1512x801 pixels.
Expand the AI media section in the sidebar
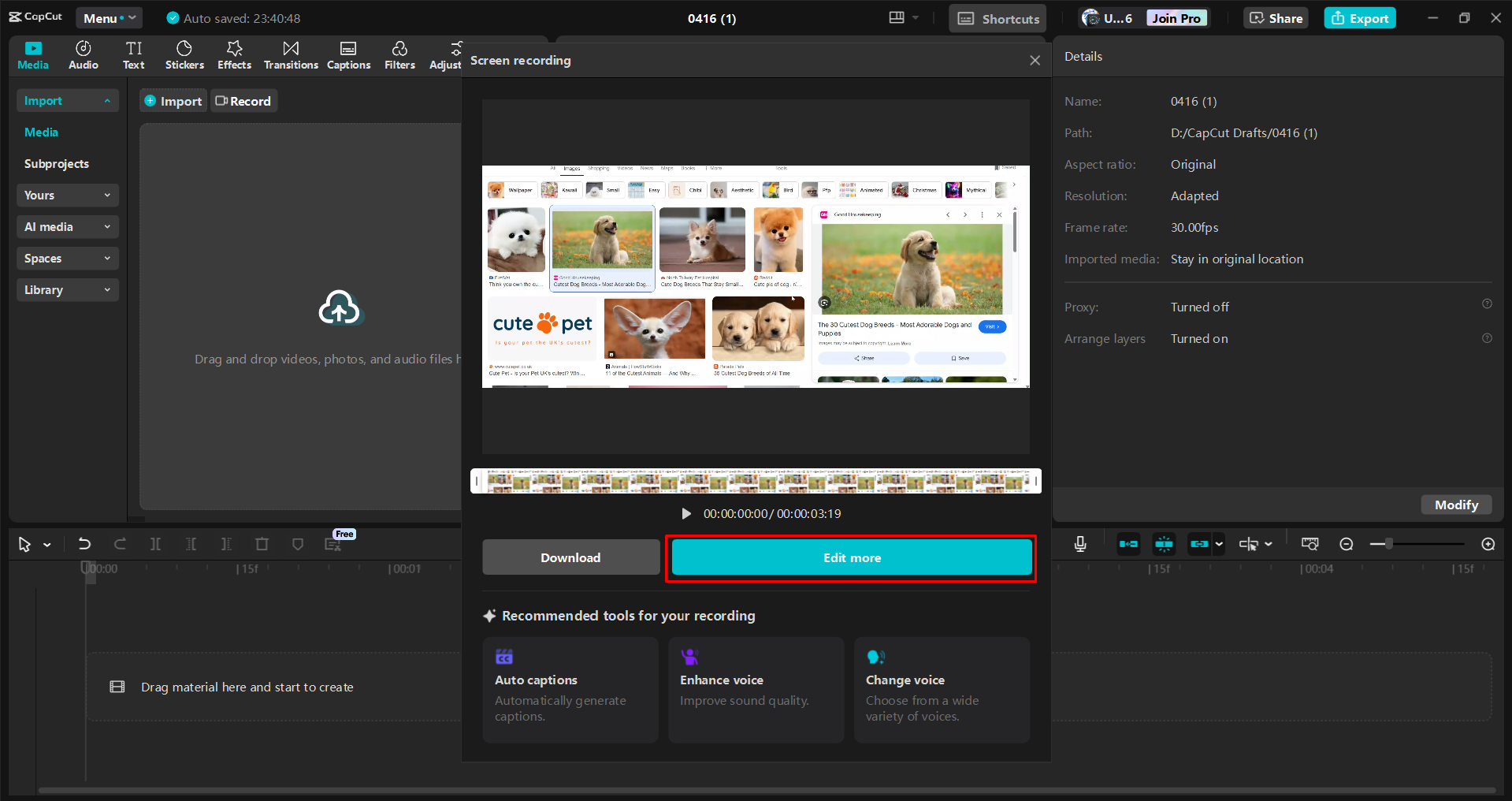pyautogui.click(x=67, y=227)
